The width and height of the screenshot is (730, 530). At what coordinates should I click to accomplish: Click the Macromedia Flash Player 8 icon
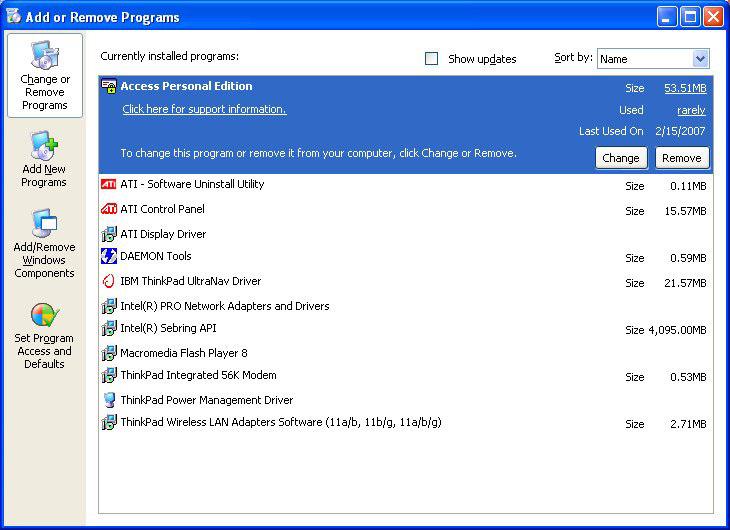109,353
